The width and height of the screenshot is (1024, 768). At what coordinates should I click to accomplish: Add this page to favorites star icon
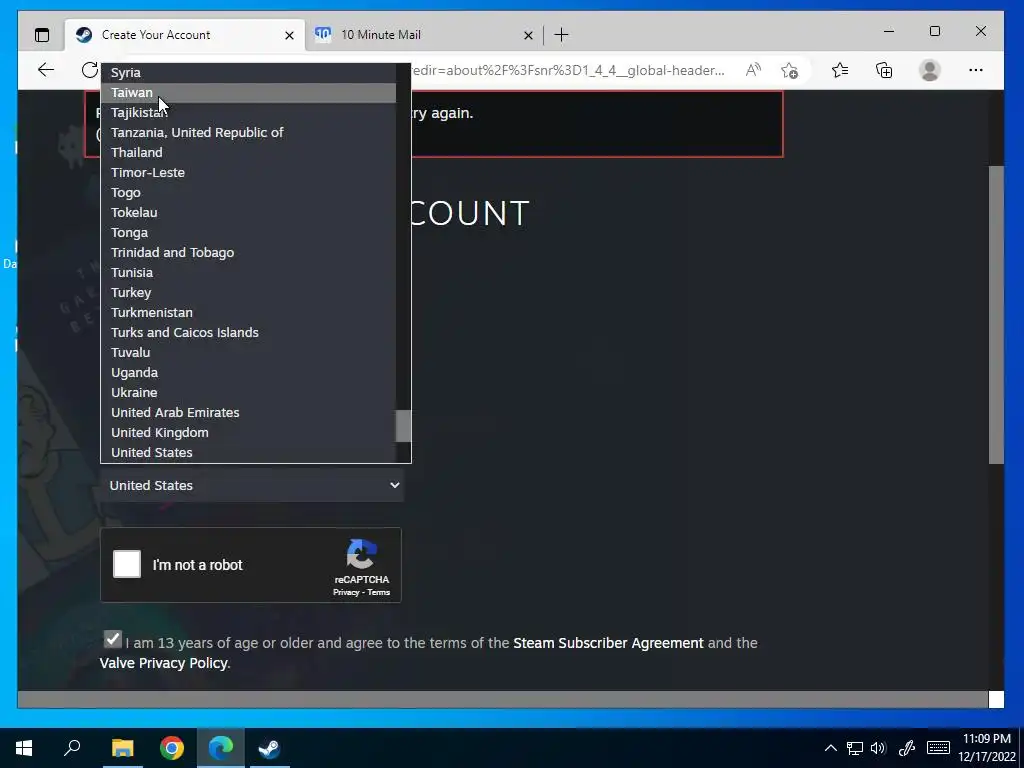click(x=790, y=70)
